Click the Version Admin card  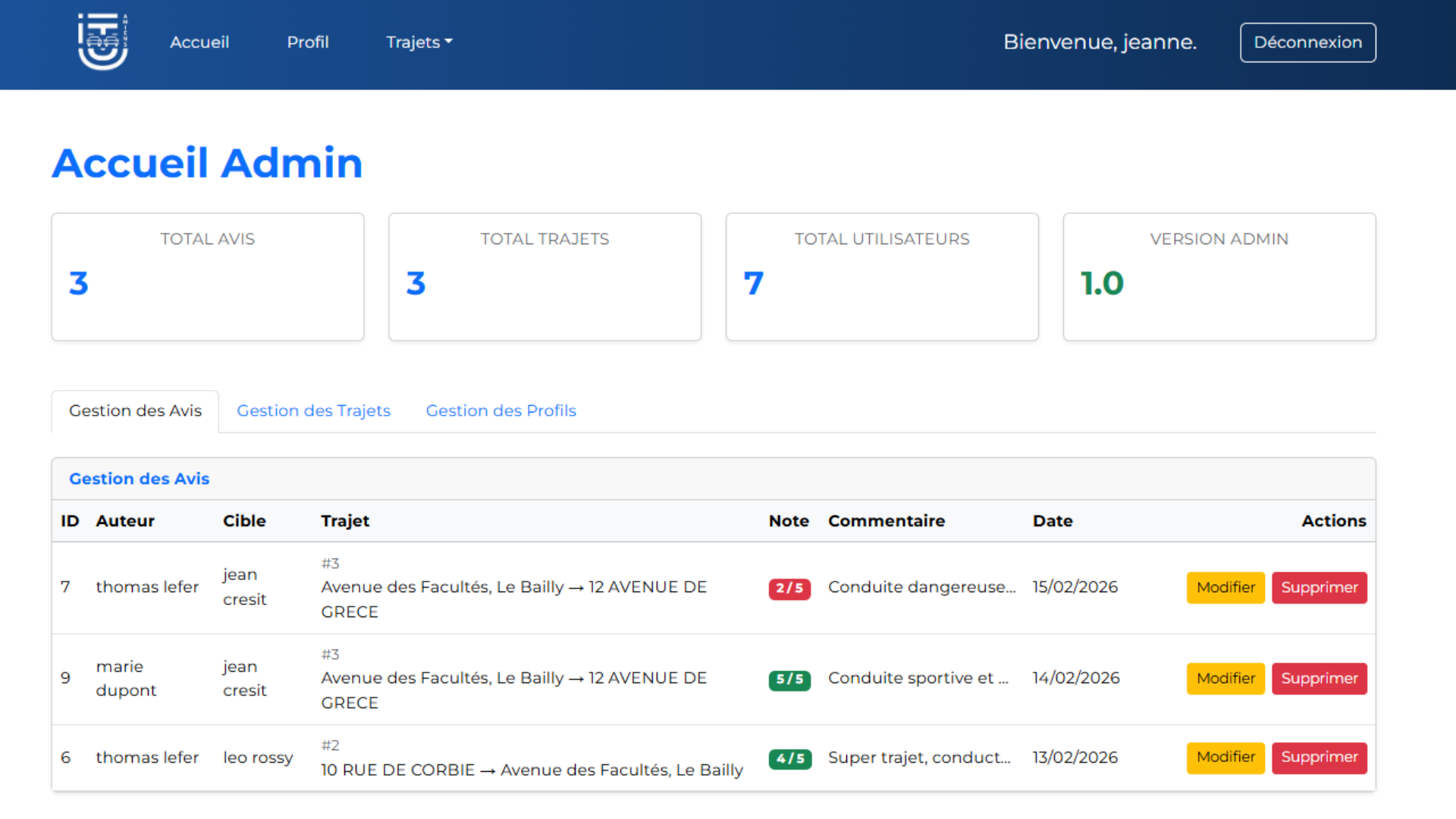click(1219, 277)
